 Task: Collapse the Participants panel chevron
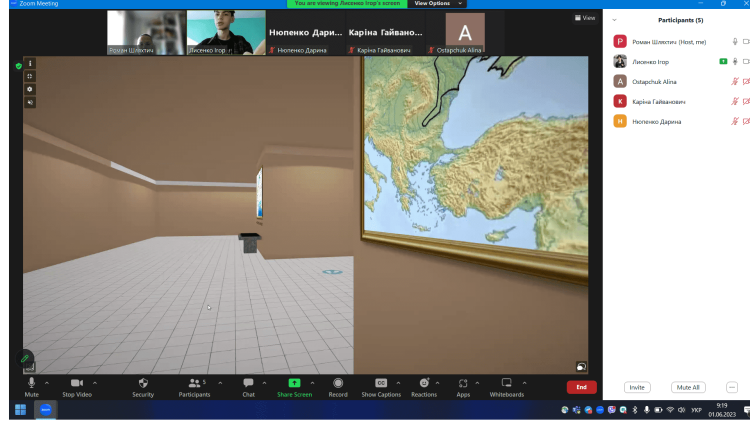coord(614,20)
